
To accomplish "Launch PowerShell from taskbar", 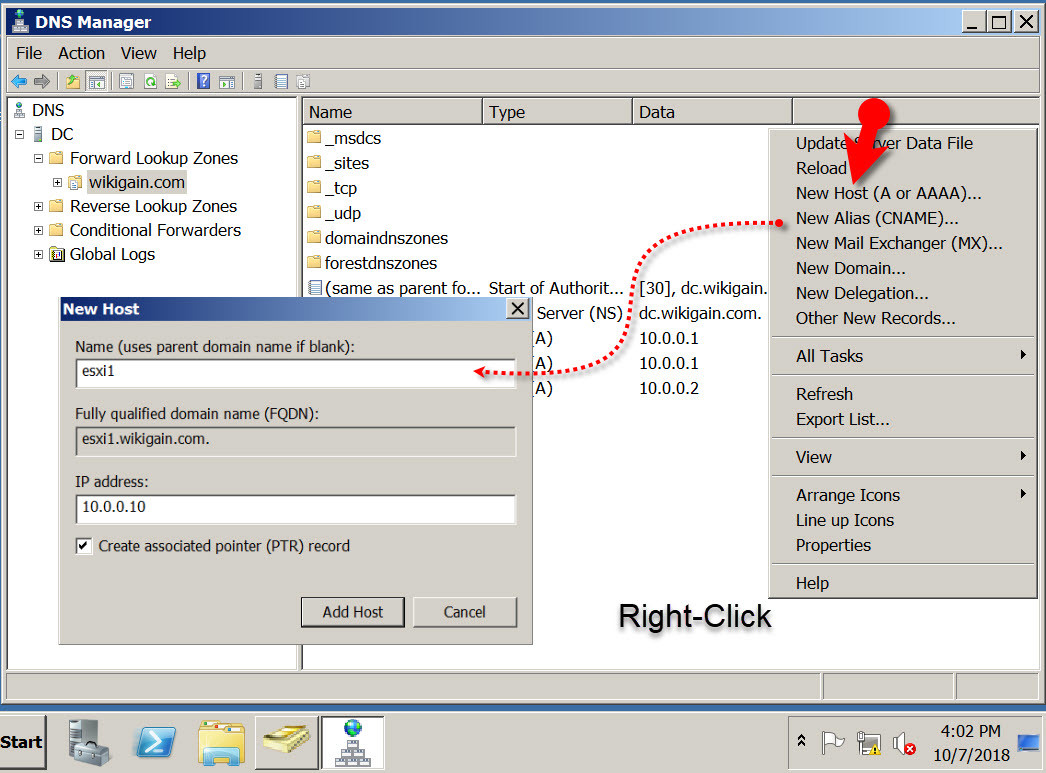I will tap(155, 742).
